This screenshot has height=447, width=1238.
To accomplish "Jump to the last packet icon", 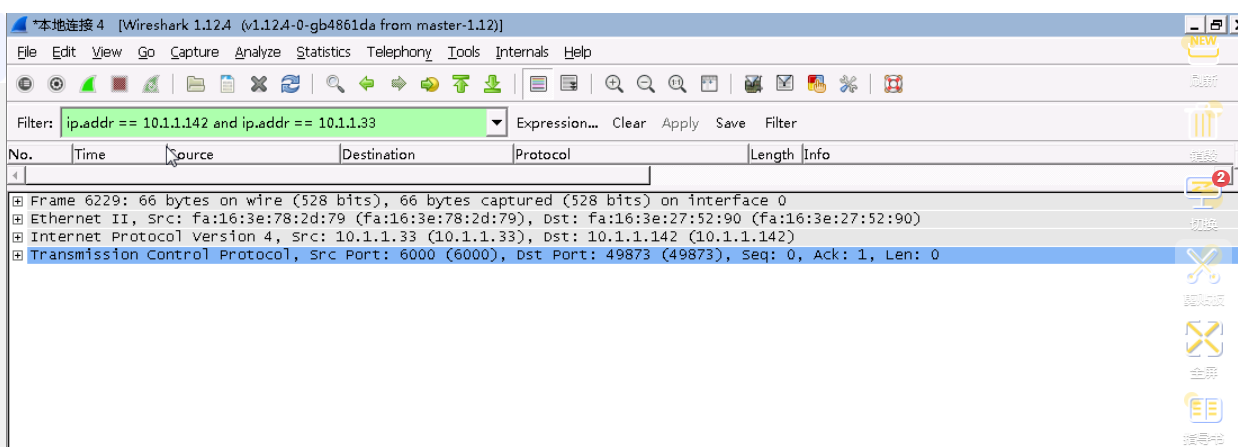I will pos(492,85).
